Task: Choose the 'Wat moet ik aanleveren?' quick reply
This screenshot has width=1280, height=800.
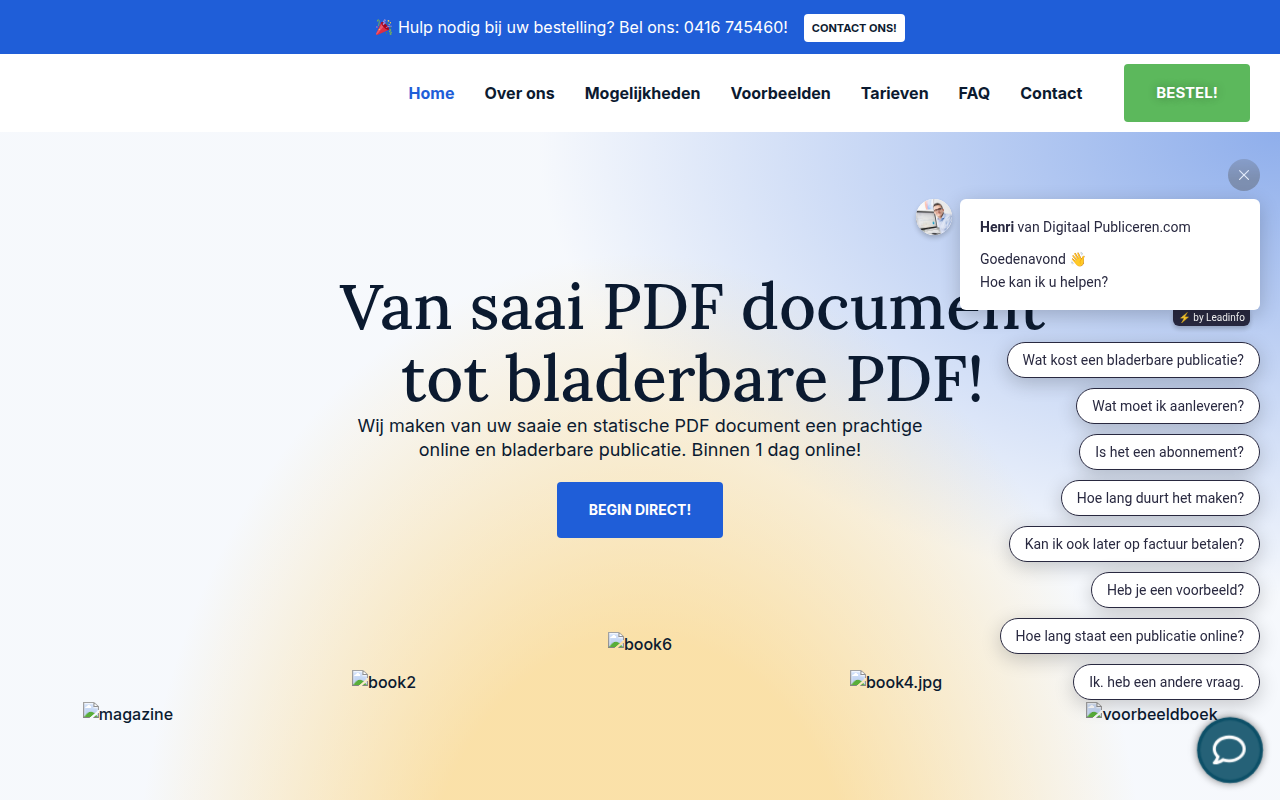Action: pos(1168,406)
